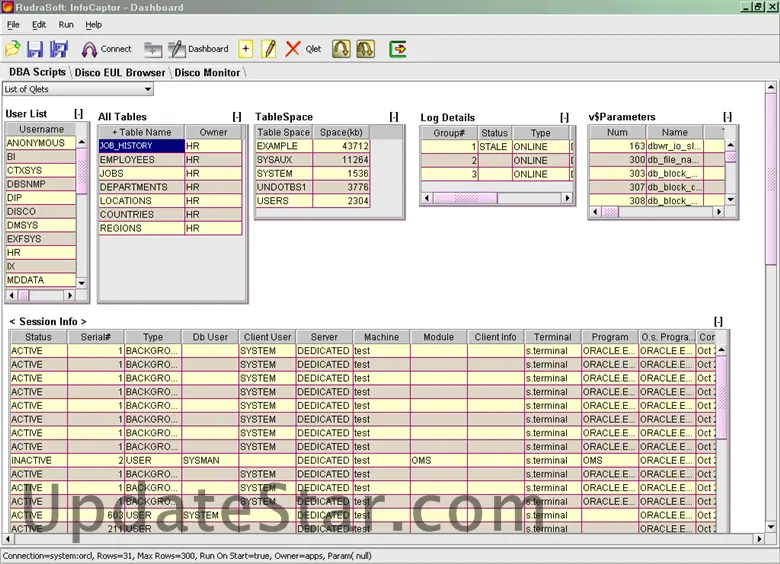Click the second floppy disk Save As icon
This screenshot has height=564, width=780.
tap(59, 48)
